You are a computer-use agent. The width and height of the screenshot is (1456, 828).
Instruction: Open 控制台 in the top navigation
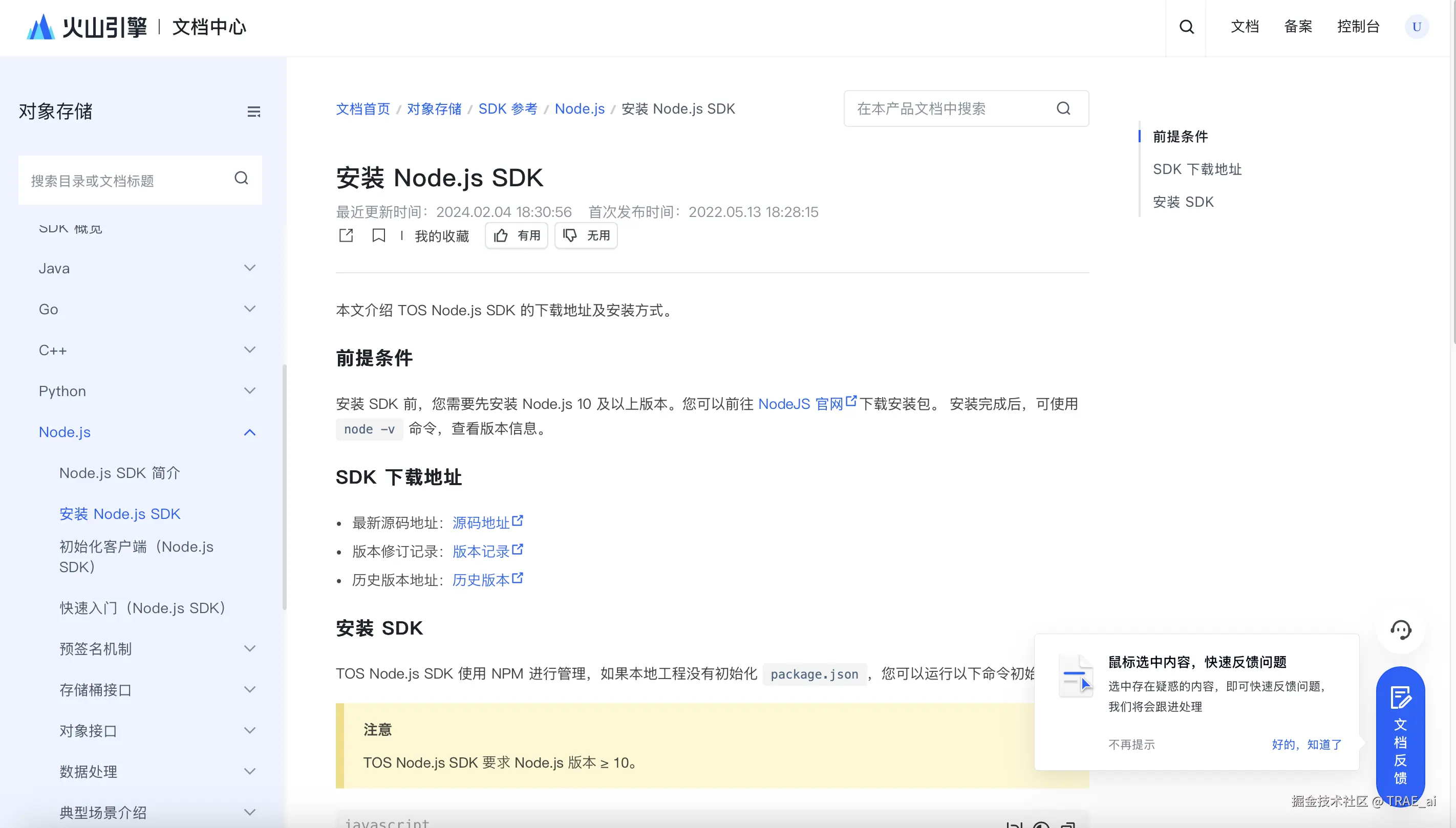click(1358, 27)
